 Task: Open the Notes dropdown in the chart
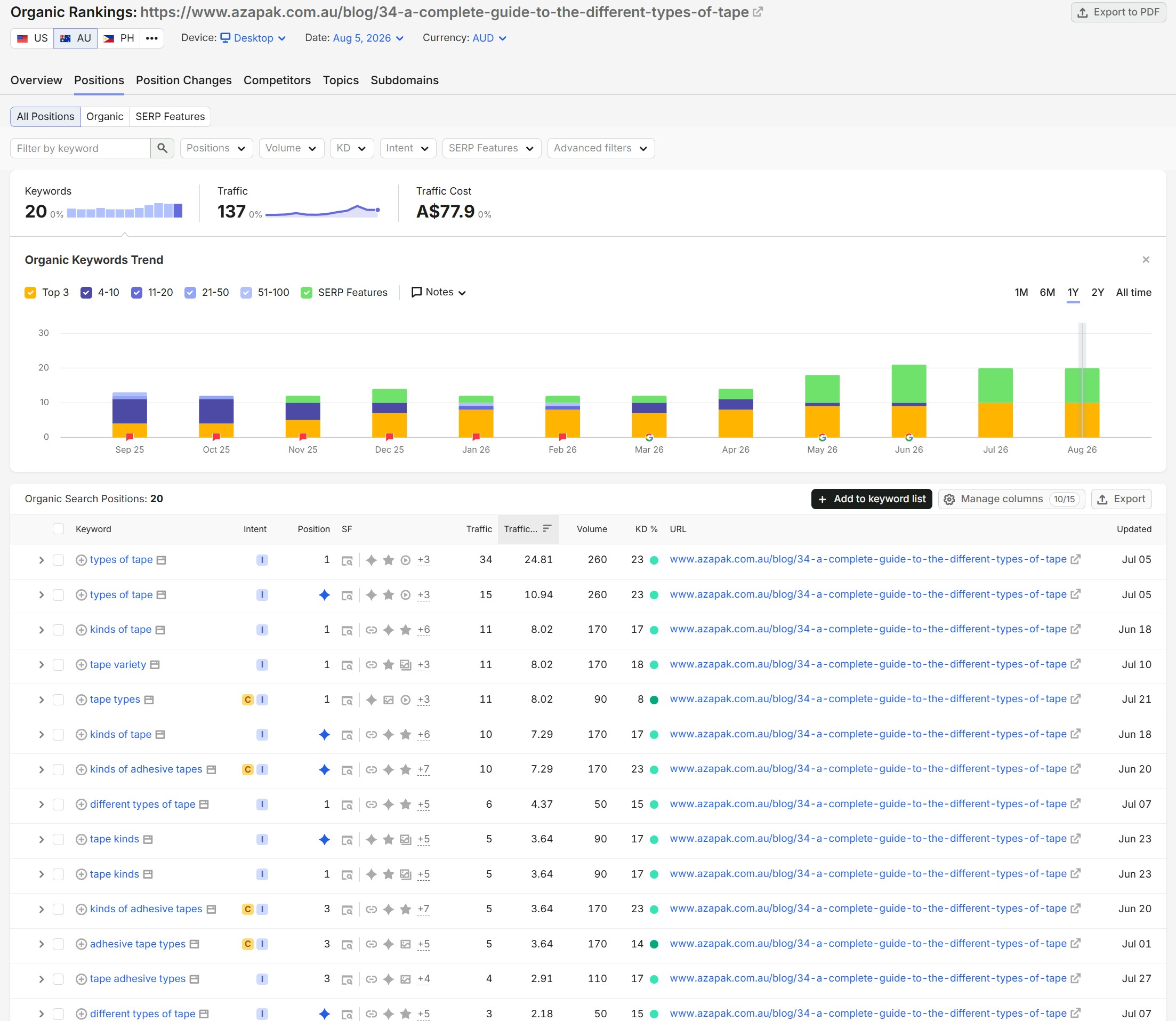pos(439,292)
